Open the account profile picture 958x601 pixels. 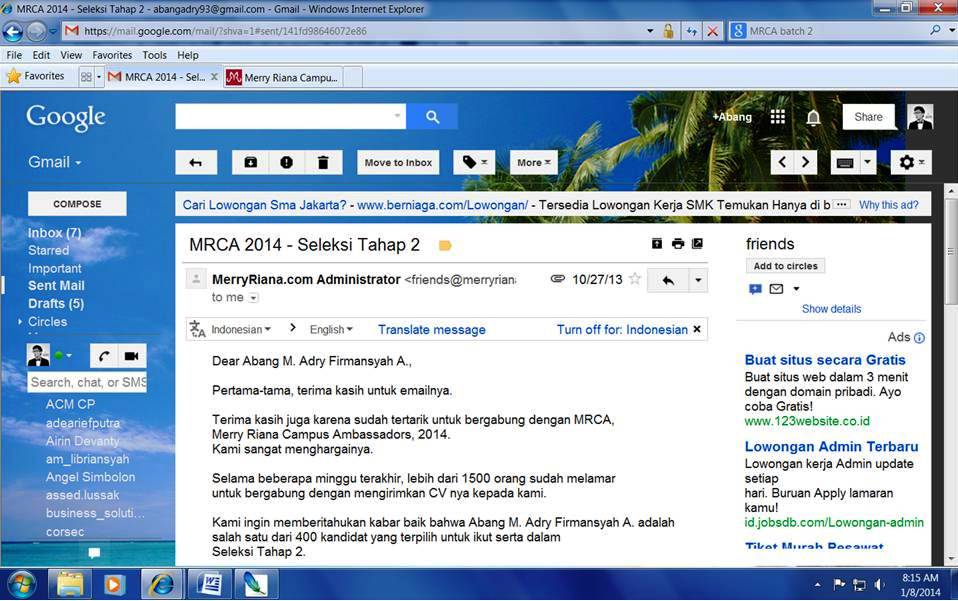coord(920,117)
